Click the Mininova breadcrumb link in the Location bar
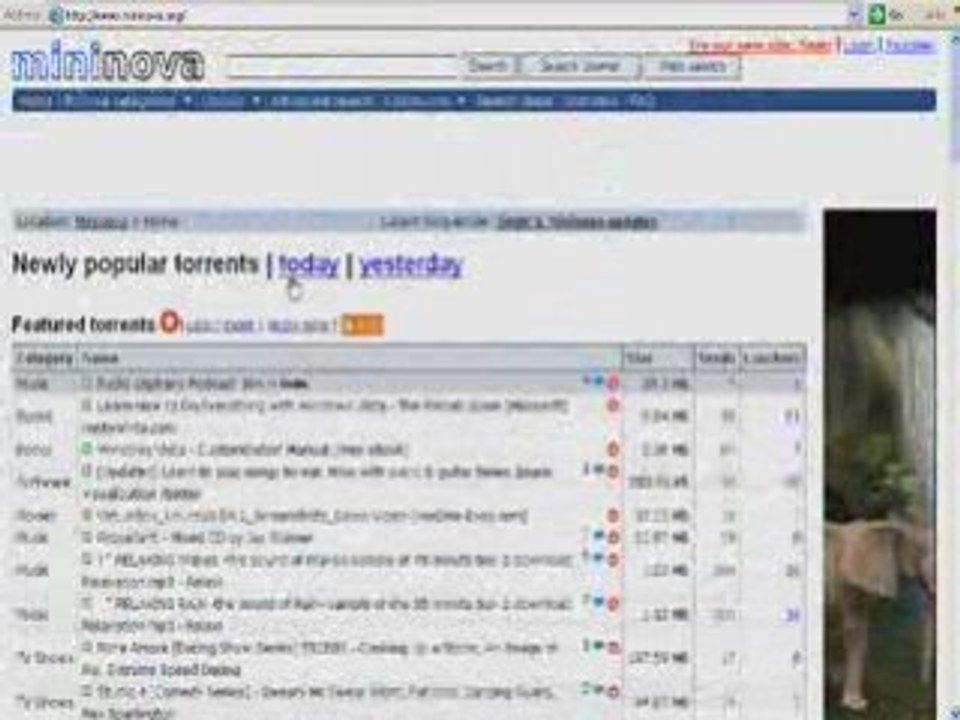This screenshot has height=720, width=960. (x=101, y=222)
